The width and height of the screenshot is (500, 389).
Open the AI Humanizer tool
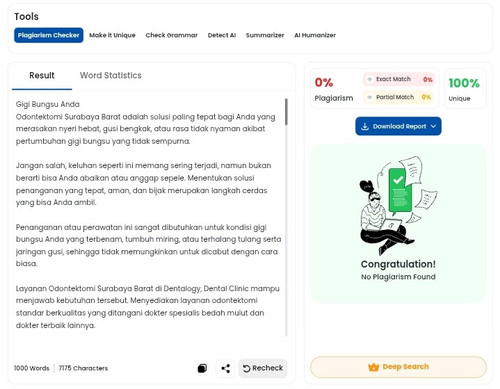tap(315, 35)
